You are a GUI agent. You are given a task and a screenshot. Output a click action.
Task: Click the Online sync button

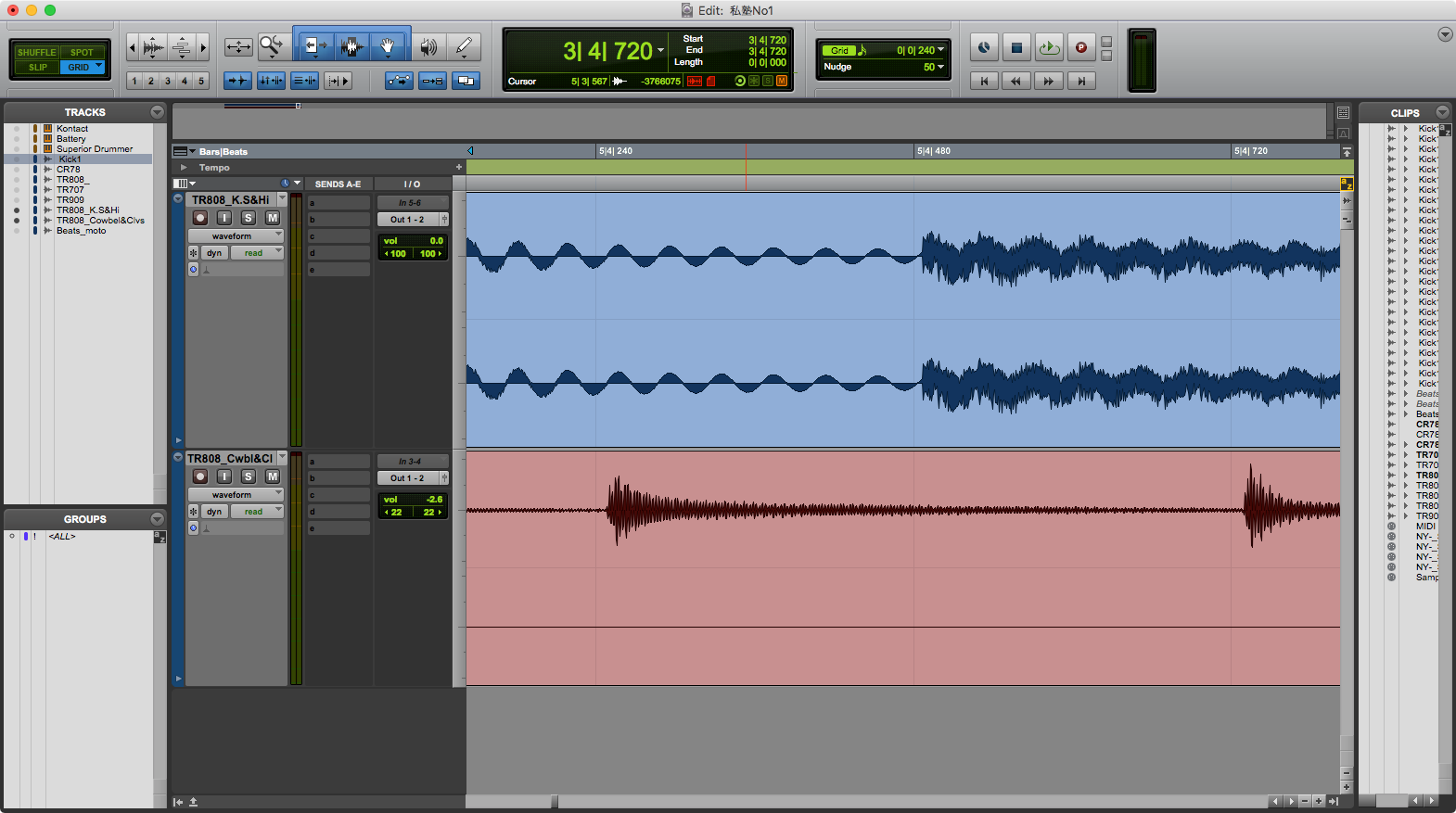pyautogui.click(x=984, y=47)
